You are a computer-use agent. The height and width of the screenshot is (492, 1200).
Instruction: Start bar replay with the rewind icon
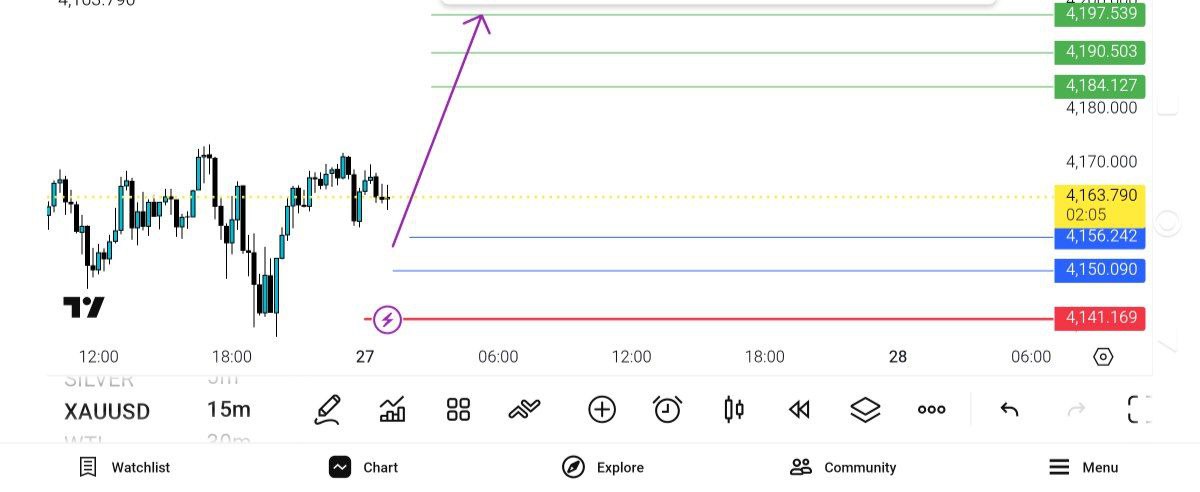tap(798, 409)
